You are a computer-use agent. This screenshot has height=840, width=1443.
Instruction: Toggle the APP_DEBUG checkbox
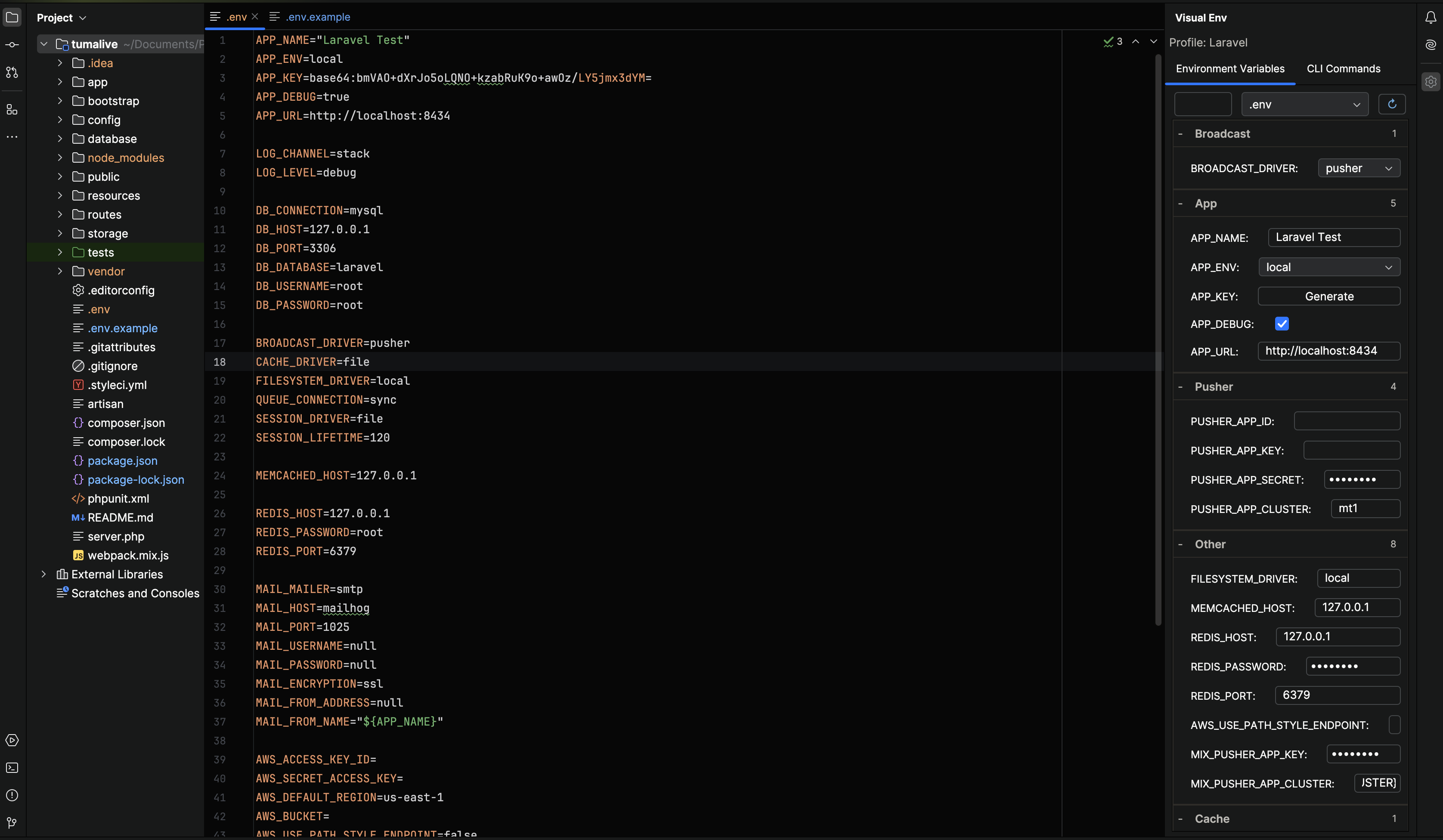1282,324
